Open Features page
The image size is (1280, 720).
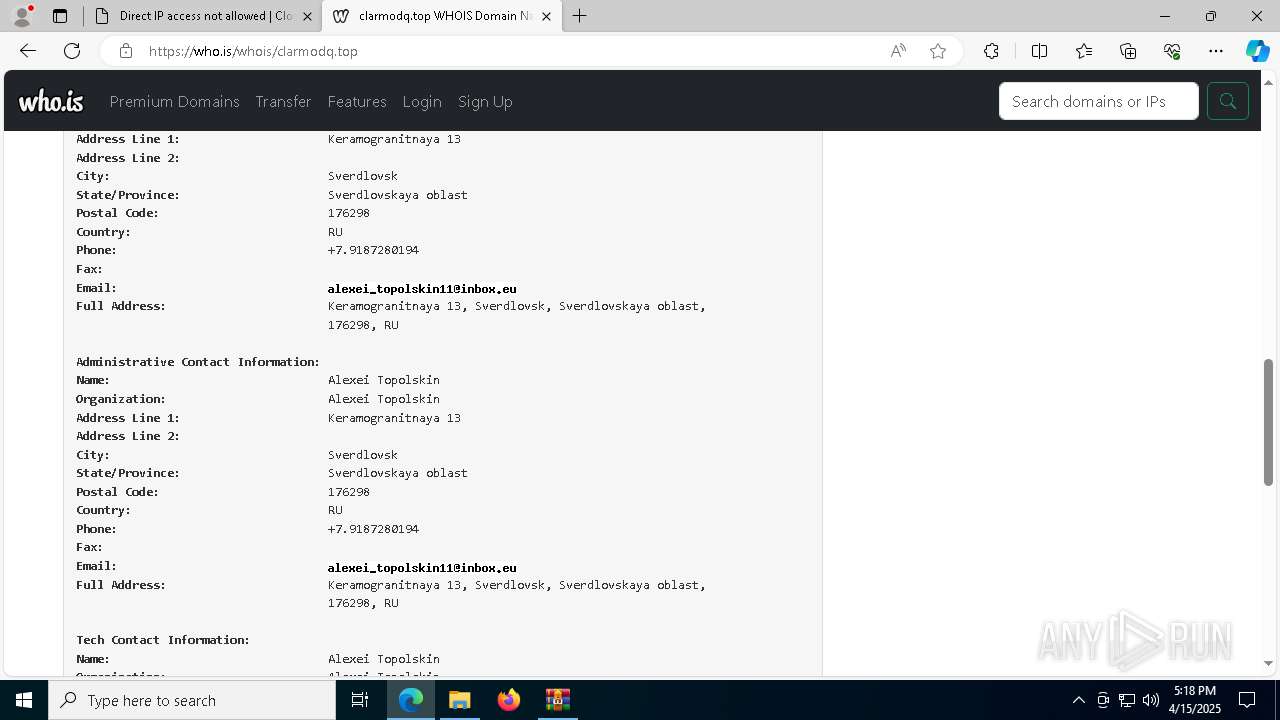point(357,102)
